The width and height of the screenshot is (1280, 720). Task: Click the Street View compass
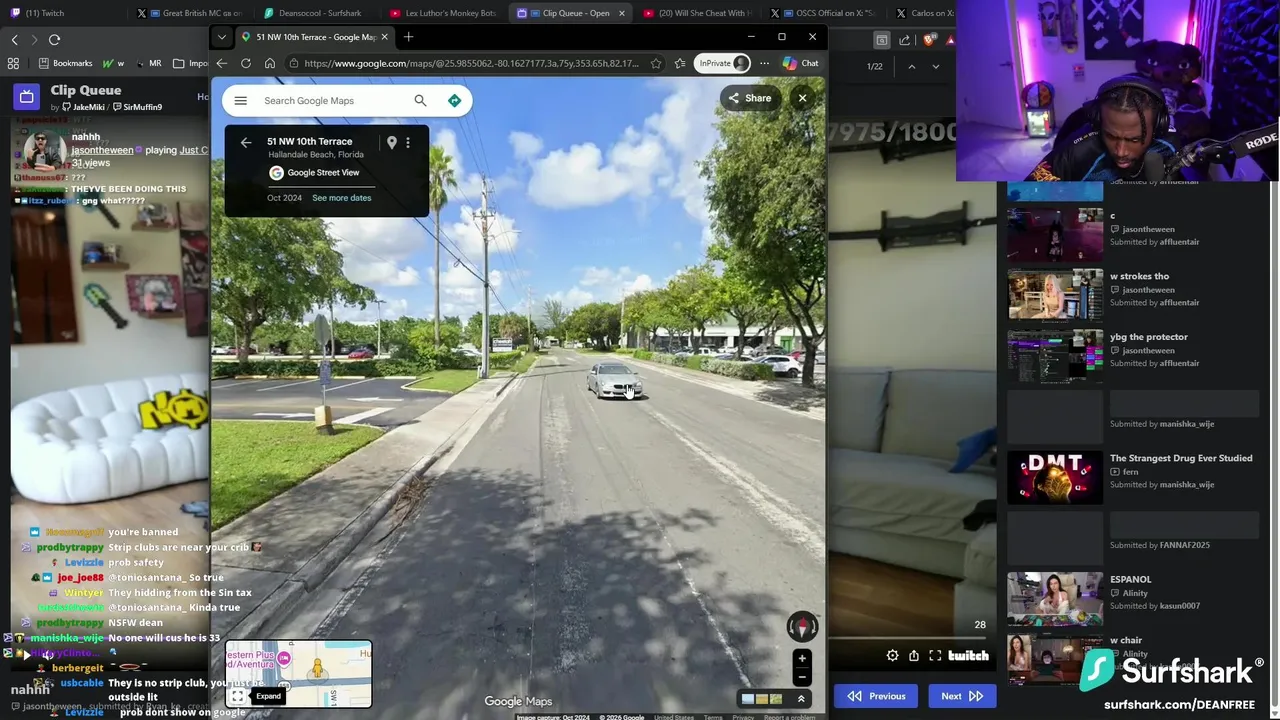802,627
